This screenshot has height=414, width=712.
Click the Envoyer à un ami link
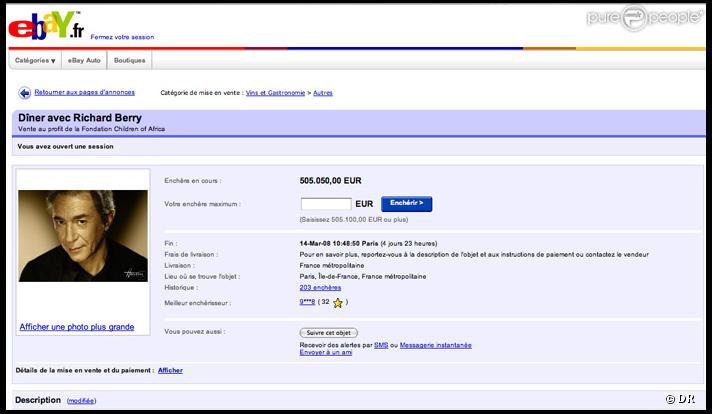[x=326, y=352]
